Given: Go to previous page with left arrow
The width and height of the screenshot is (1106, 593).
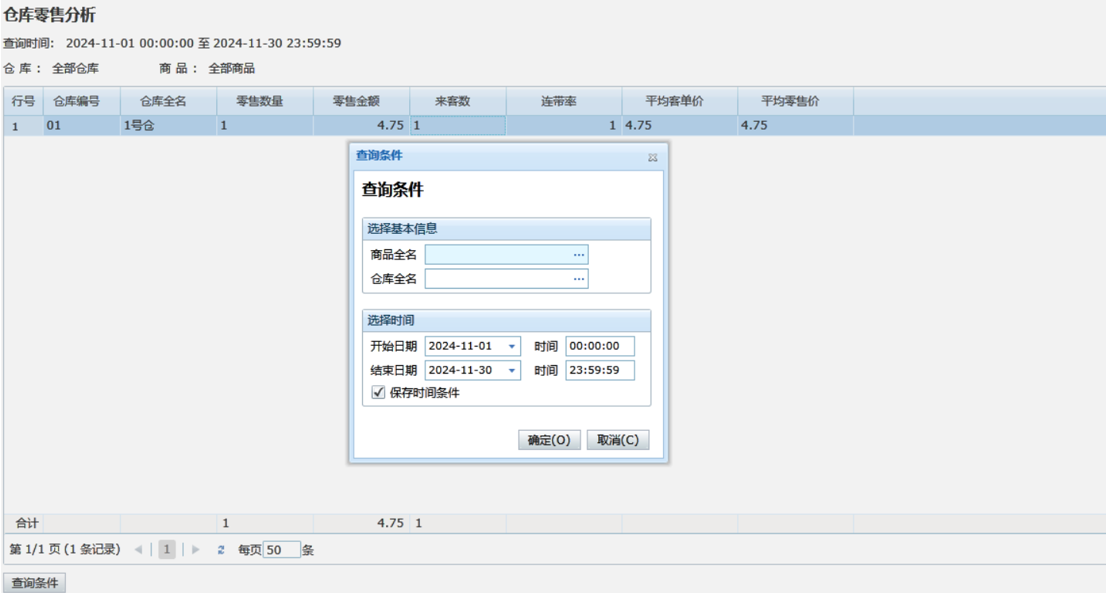Looking at the screenshot, I should pyautogui.click(x=138, y=550).
